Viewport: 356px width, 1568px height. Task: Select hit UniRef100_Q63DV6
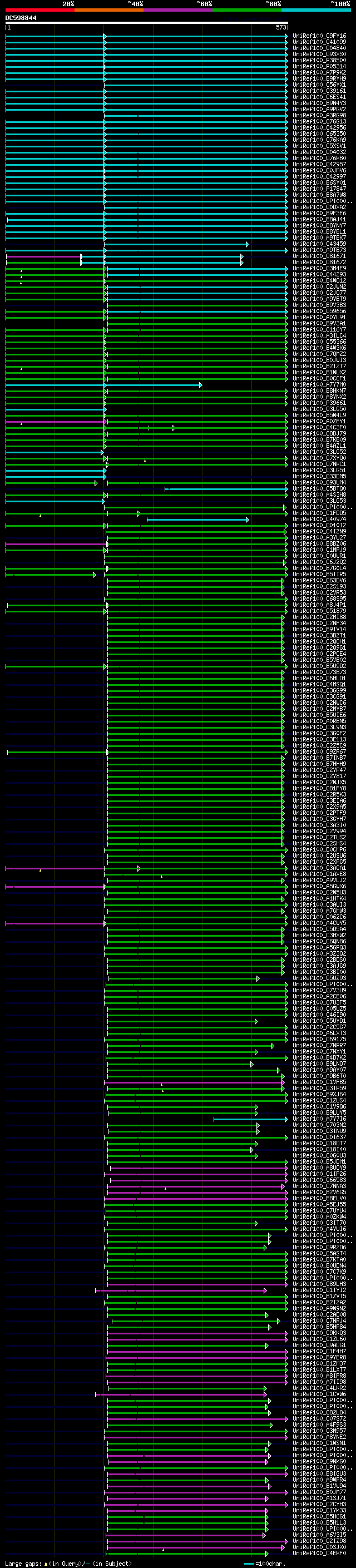click(319, 580)
